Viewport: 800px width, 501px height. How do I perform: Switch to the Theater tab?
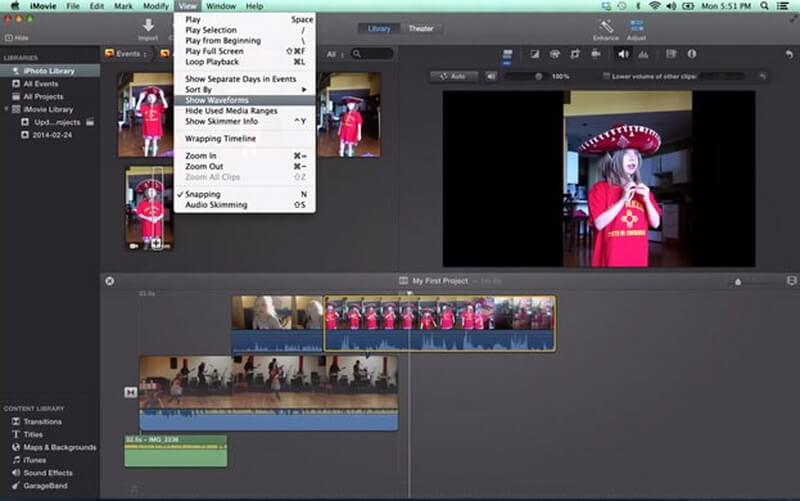[421, 28]
